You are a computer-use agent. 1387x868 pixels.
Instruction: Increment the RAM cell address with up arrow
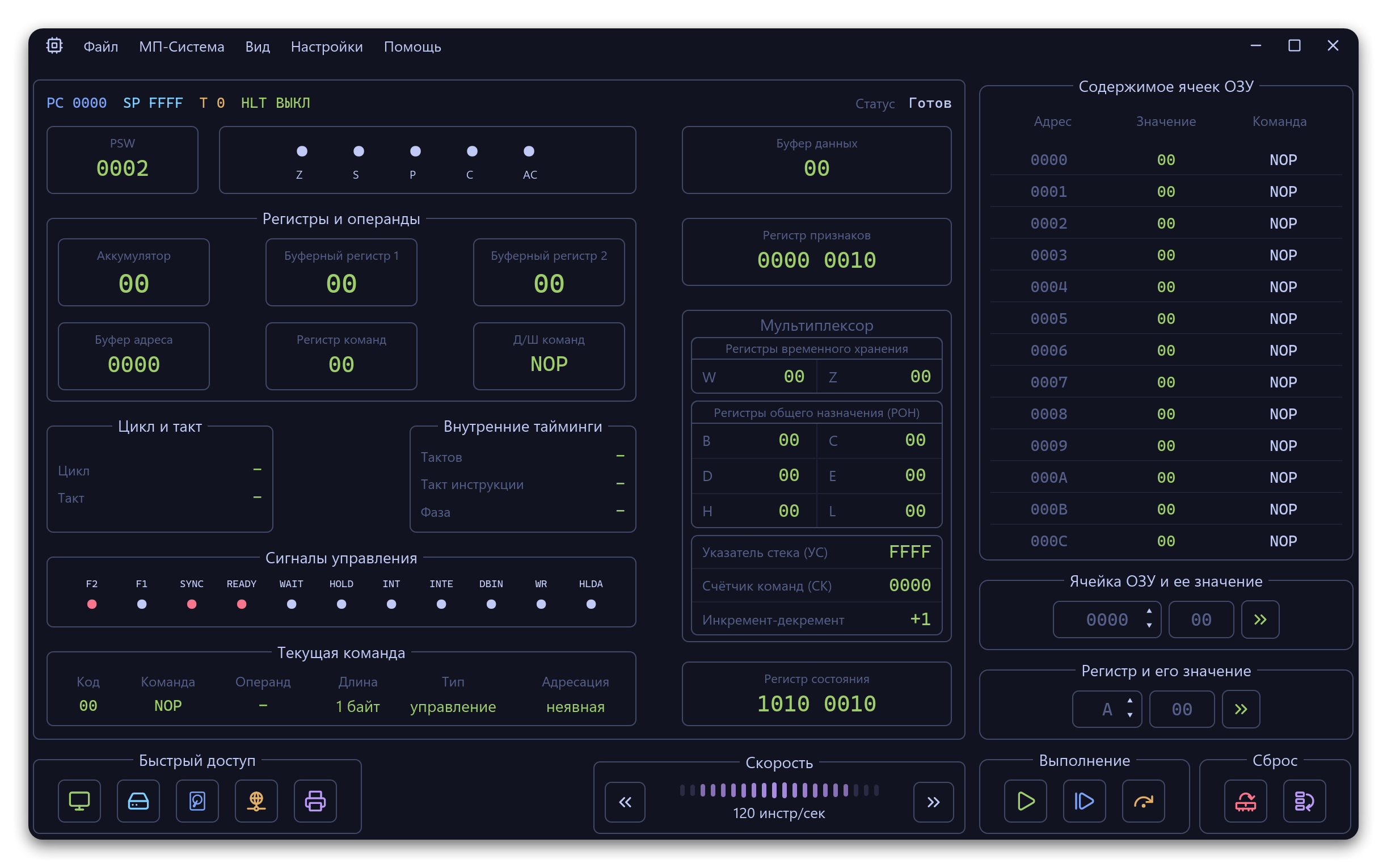[x=1149, y=612]
